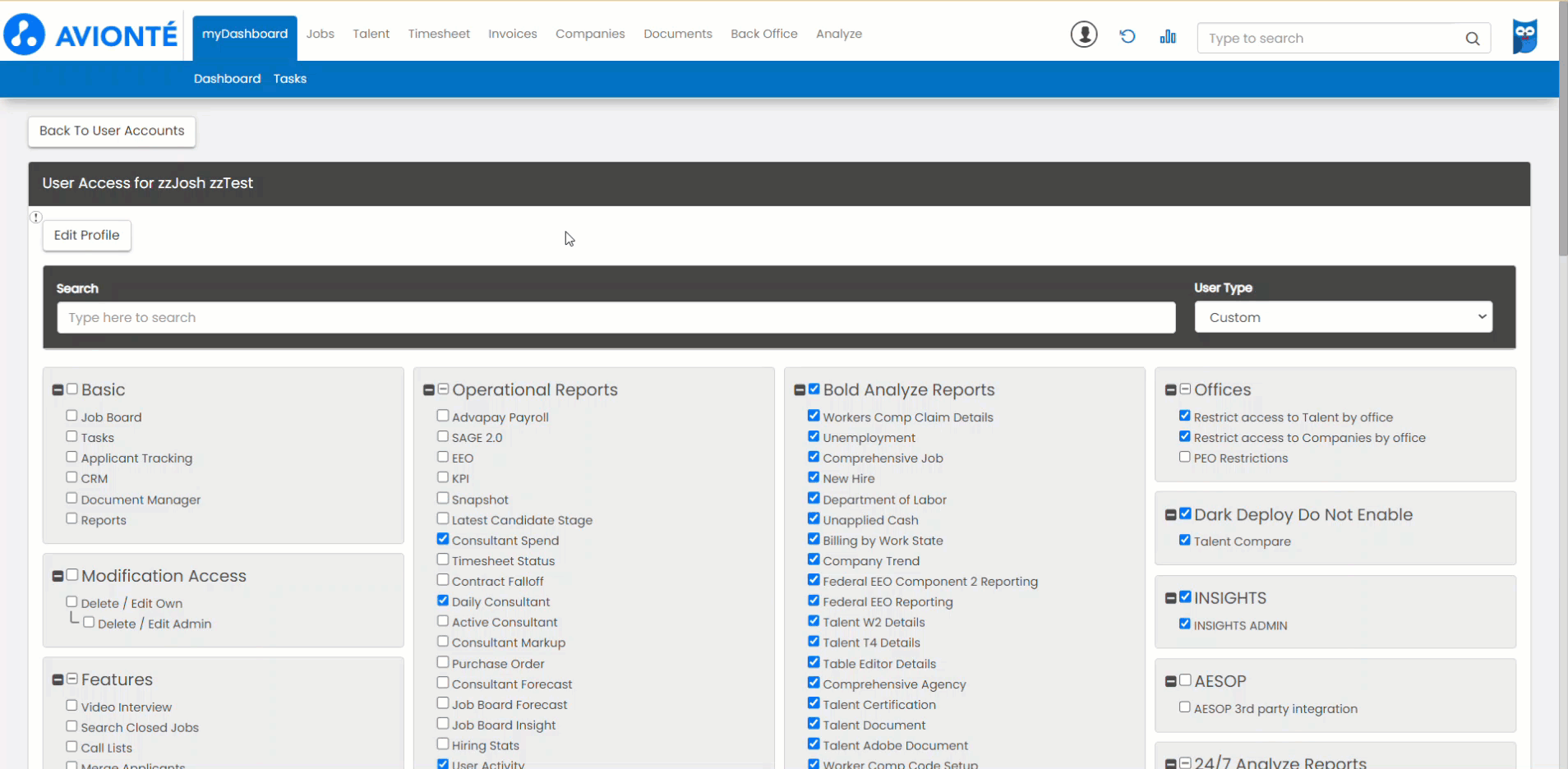Go to the Dashboard sub-tab
The image size is (1568, 769).
pos(227,79)
